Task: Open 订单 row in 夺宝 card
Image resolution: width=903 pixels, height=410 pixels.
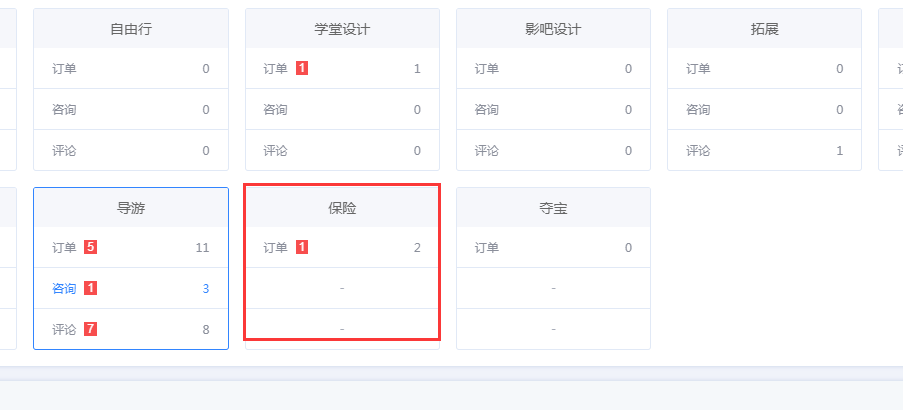Action: click(553, 247)
